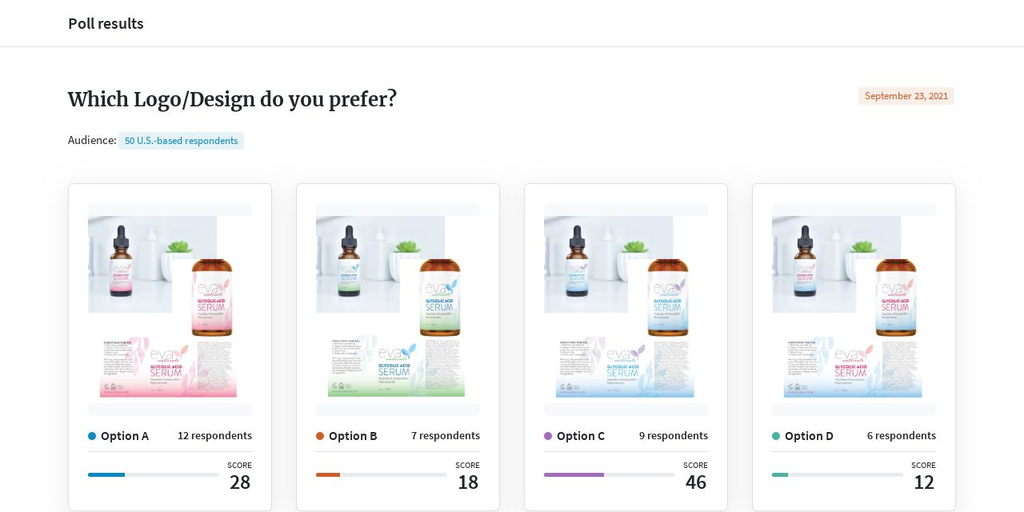Select the Option A label
The image size is (1024, 512).
tap(125, 436)
